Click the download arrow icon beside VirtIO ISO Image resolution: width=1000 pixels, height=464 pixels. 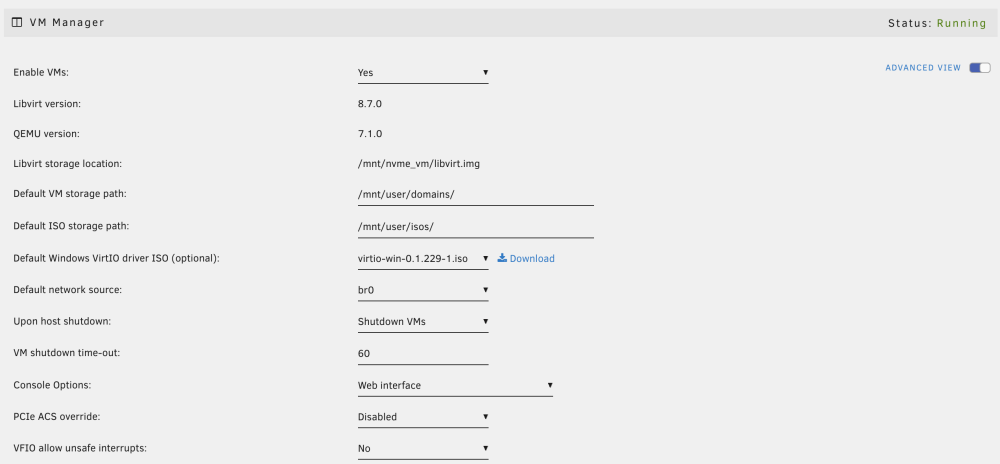click(x=502, y=258)
